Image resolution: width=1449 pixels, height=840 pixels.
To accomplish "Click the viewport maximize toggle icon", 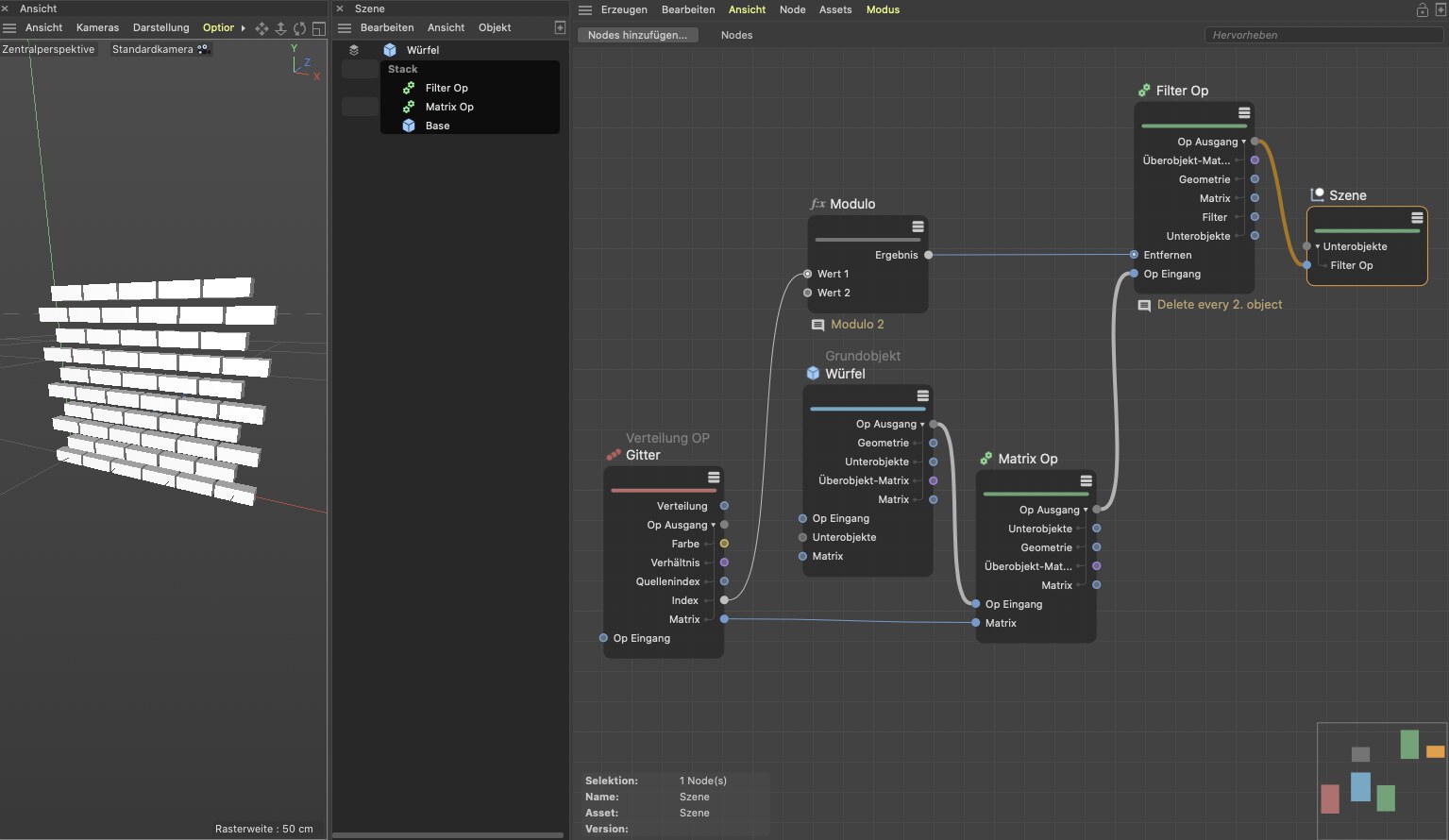I will point(319,28).
